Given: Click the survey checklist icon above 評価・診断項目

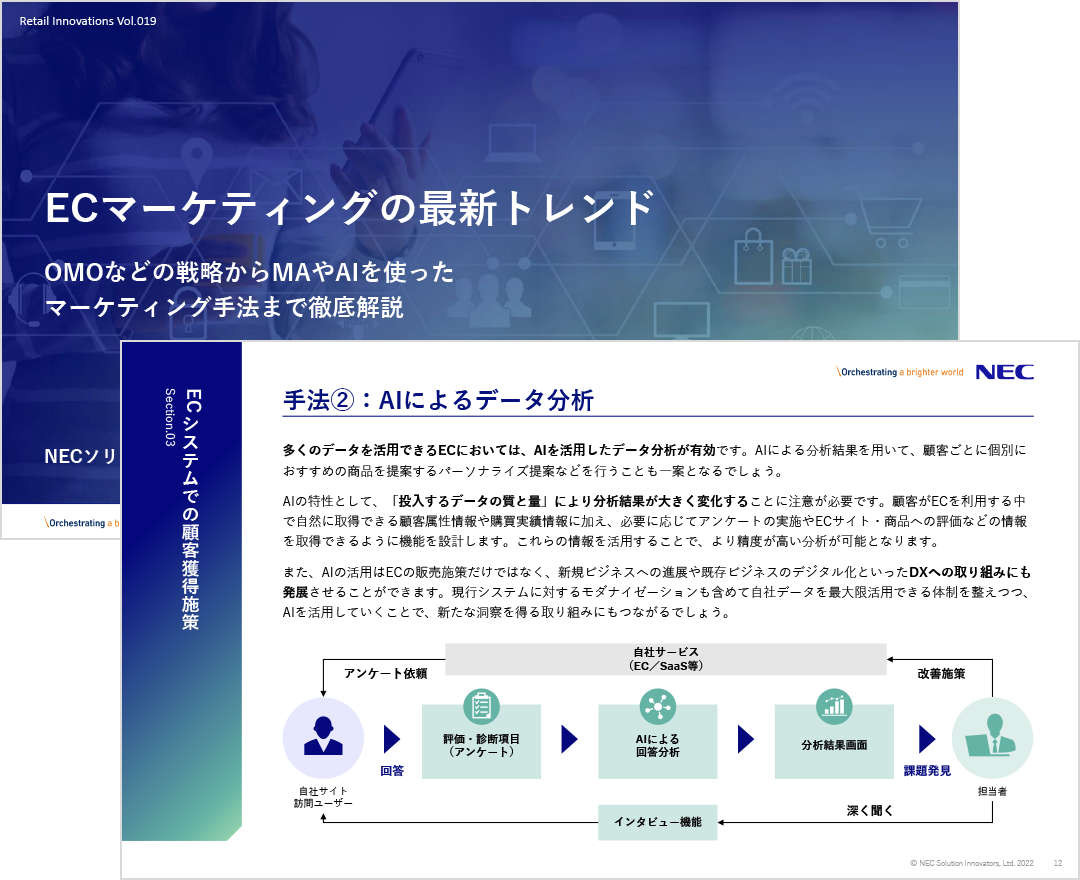Looking at the screenshot, I should (x=481, y=706).
